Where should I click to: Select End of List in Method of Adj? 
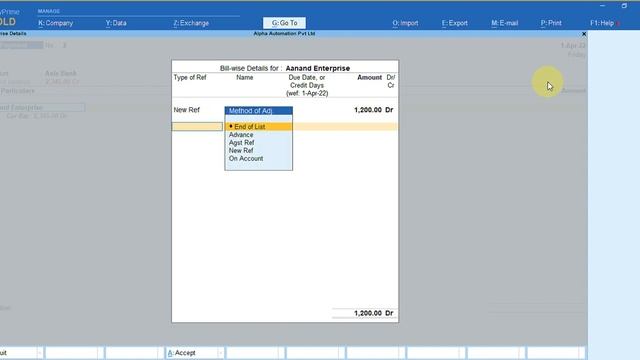[x=258, y=127]
